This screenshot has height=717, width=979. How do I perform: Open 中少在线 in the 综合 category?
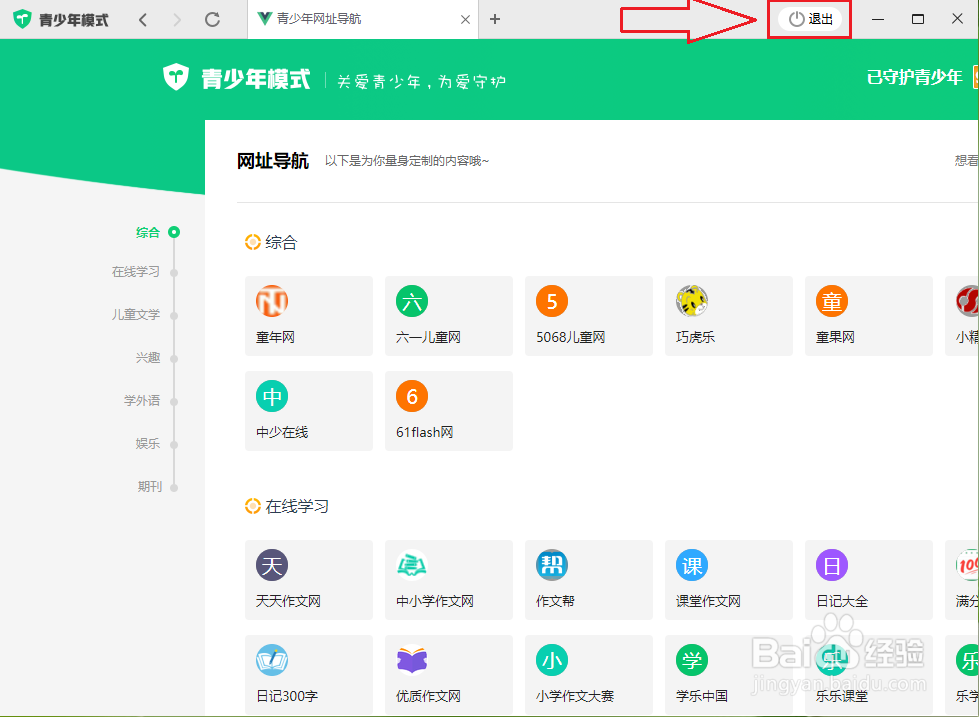pyautogui.click(x=308, y=411)
